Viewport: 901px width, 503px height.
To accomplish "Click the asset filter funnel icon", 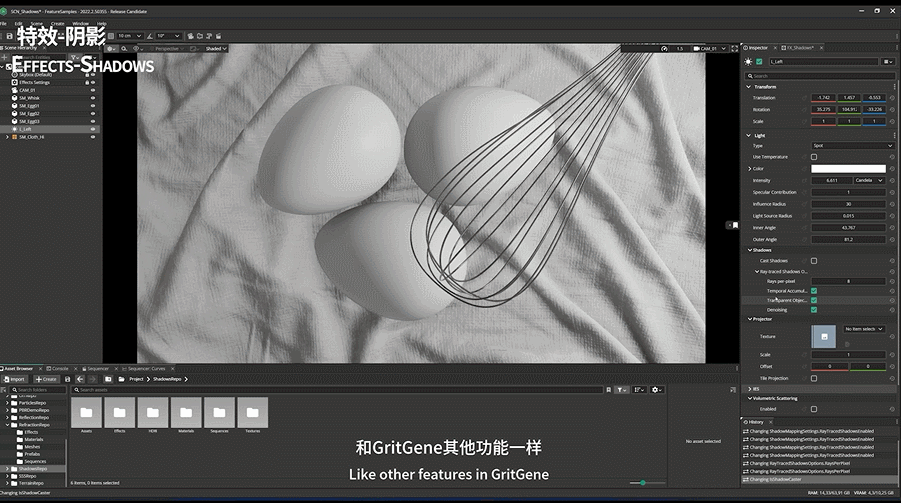I will [620, 390].
